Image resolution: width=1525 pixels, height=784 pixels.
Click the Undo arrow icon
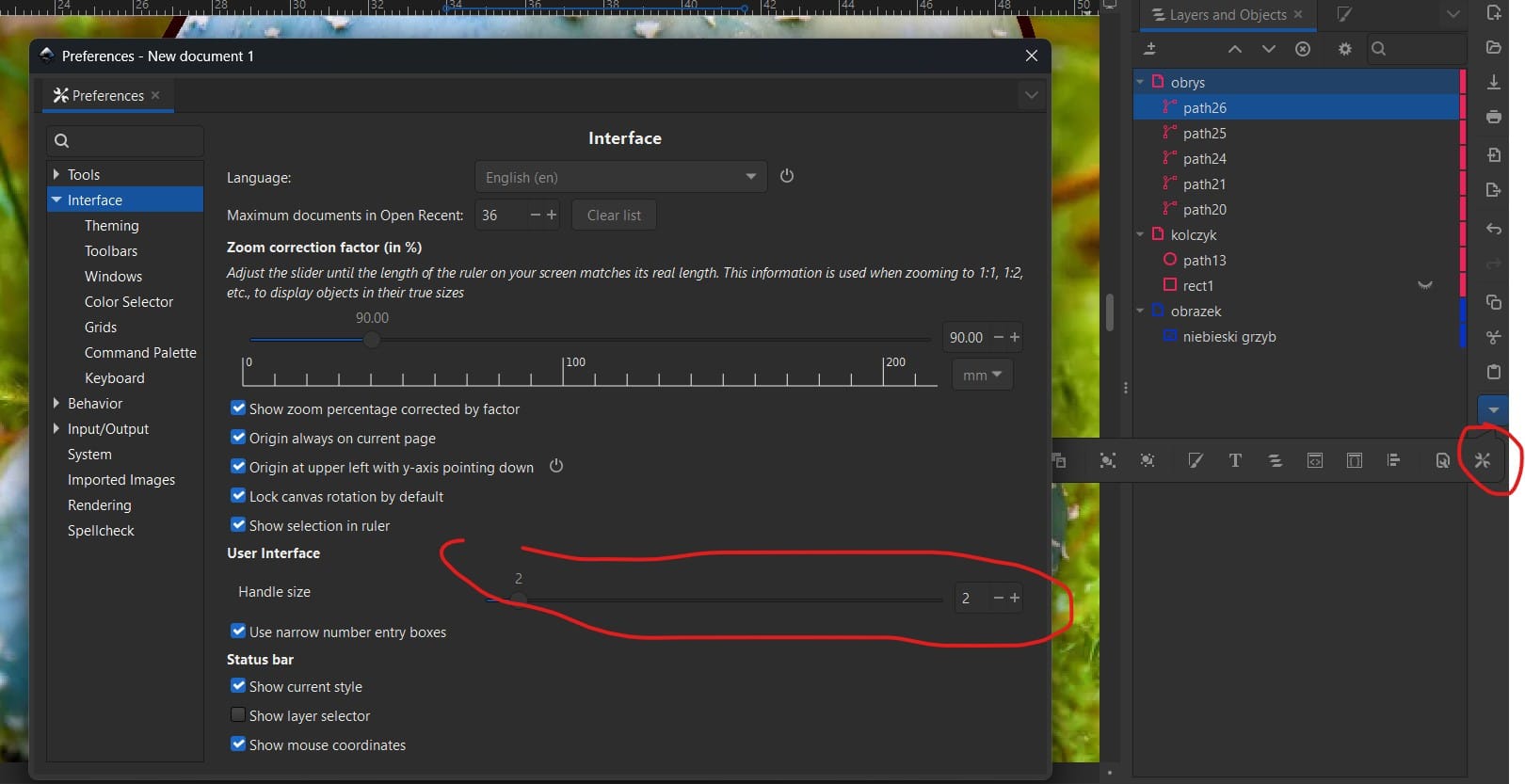[1493, 229]
